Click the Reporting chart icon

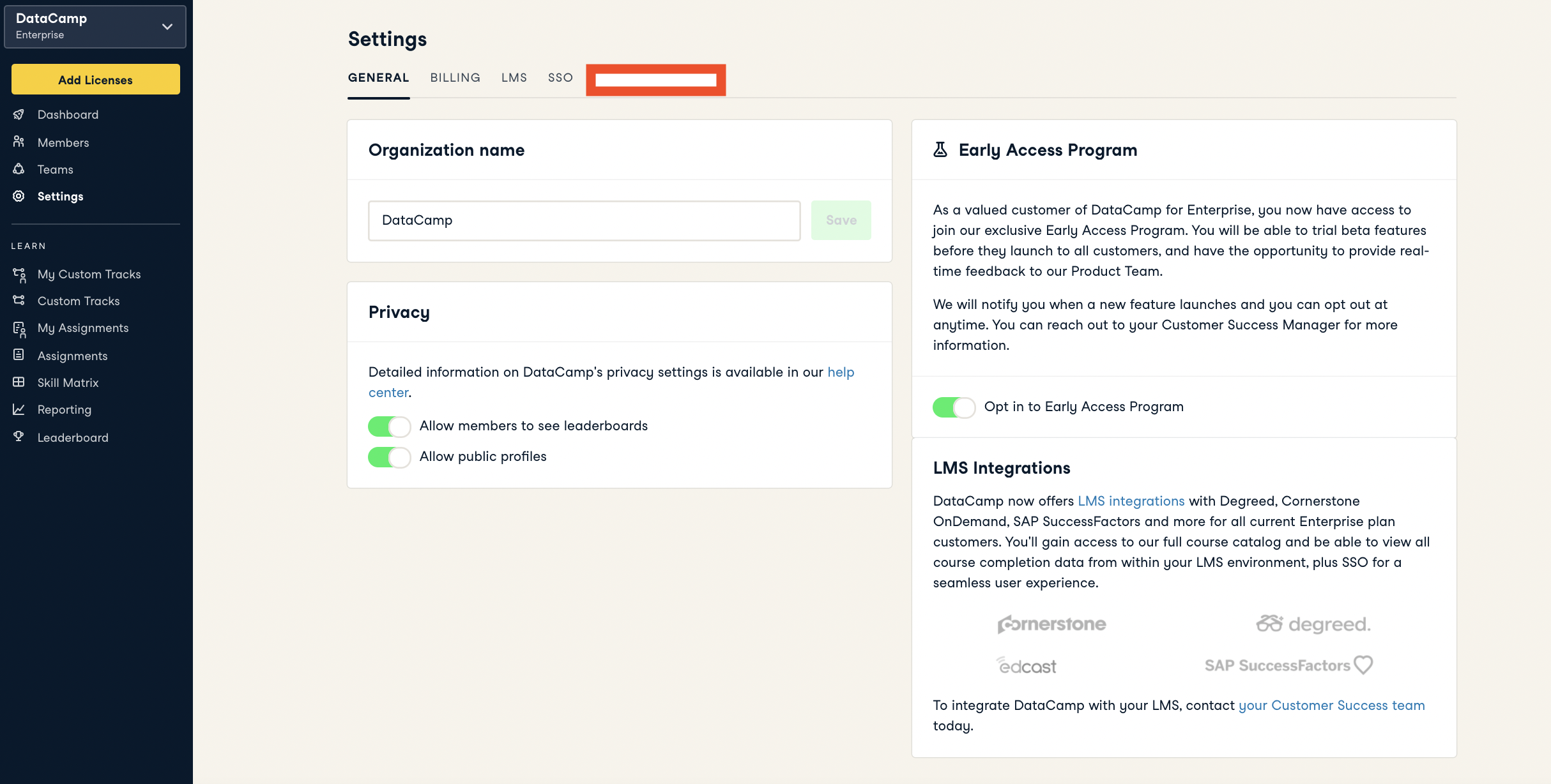coord(19,409)
